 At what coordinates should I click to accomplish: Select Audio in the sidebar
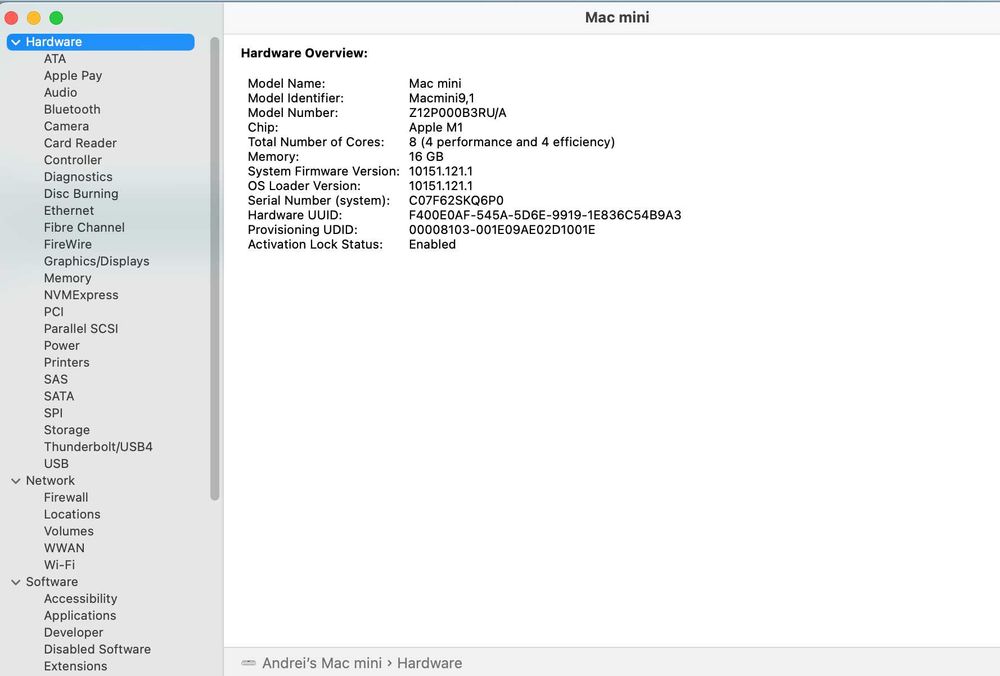click(x=61, y=92)
